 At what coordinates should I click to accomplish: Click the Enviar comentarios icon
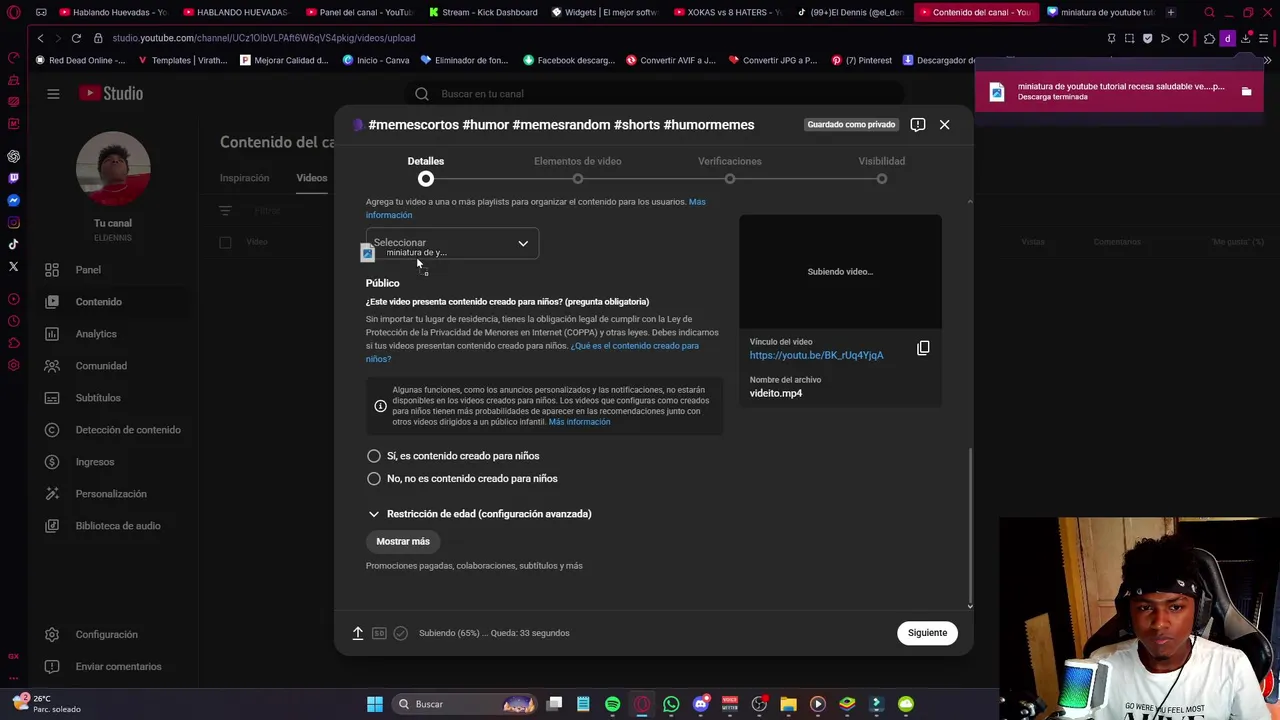pyautogui.click(x=52, y=667)
